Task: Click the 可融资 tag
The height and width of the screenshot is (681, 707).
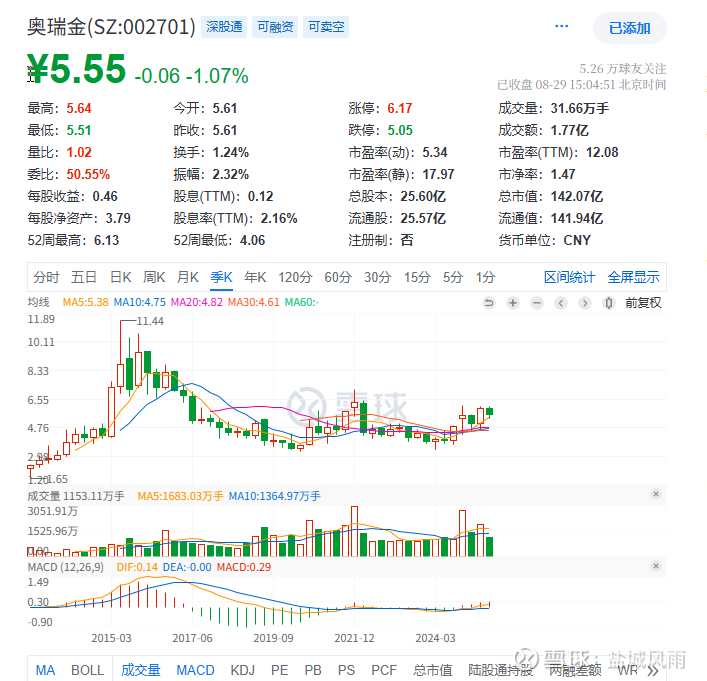Action: (275, 27)
